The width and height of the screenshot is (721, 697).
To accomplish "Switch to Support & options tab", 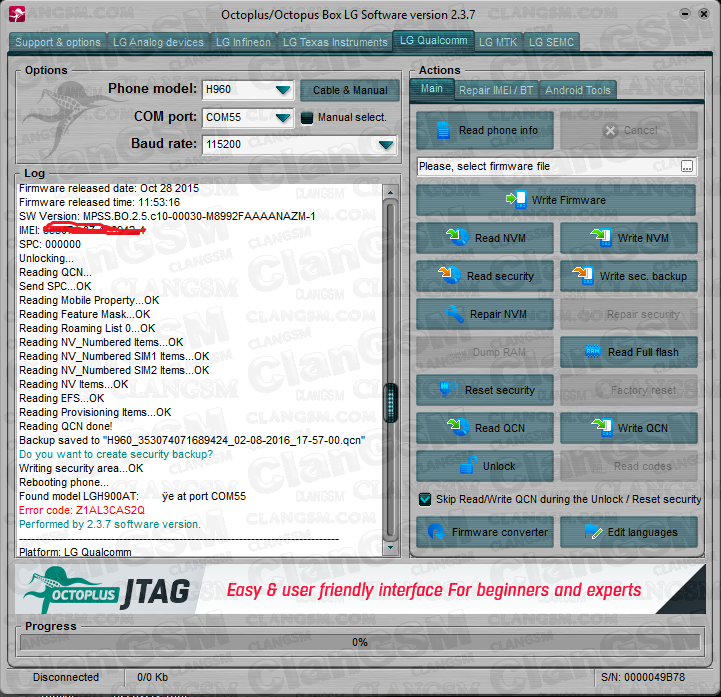I will point(58,42).
